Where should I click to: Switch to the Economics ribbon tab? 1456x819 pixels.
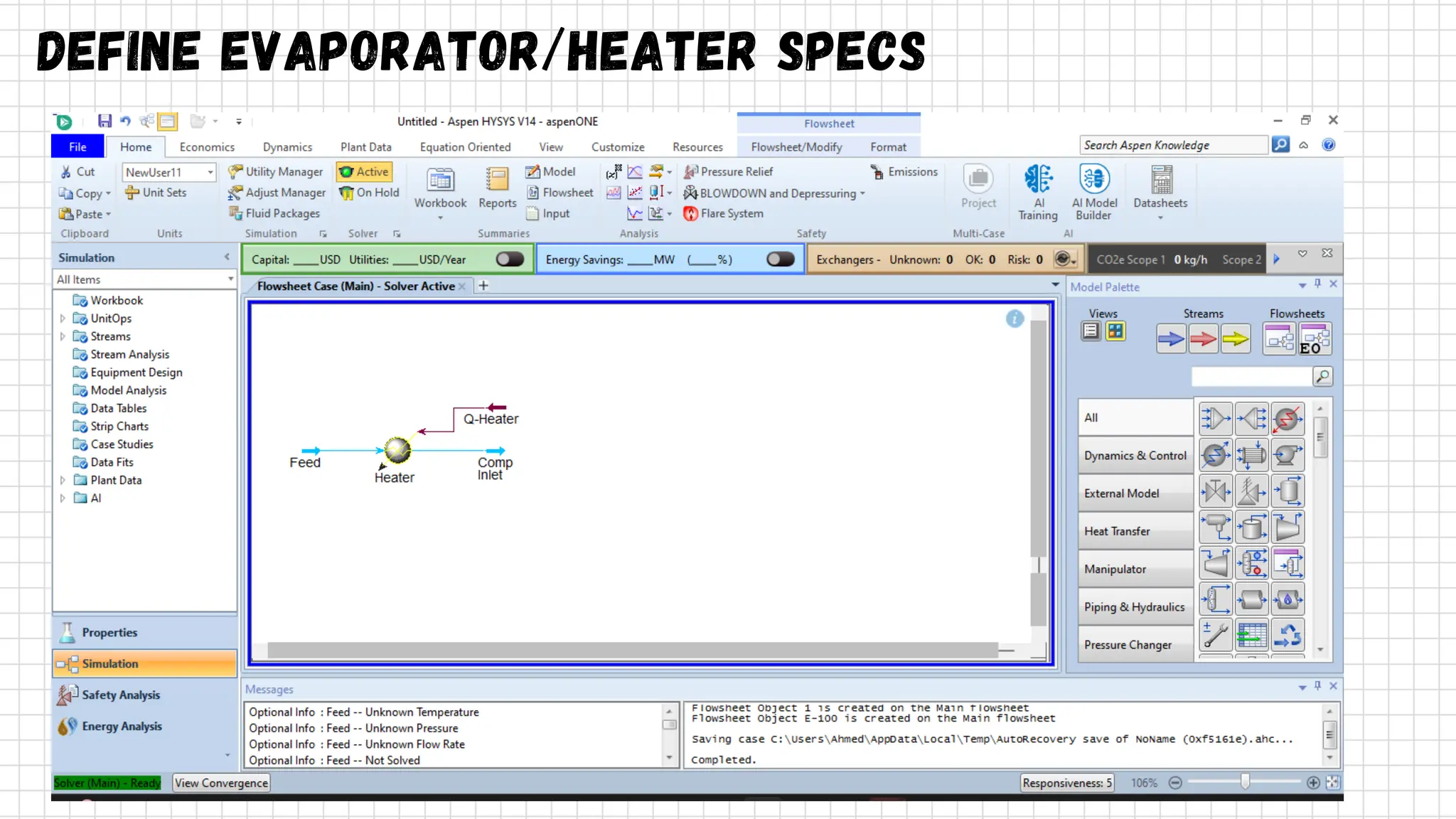pos(207,146)
